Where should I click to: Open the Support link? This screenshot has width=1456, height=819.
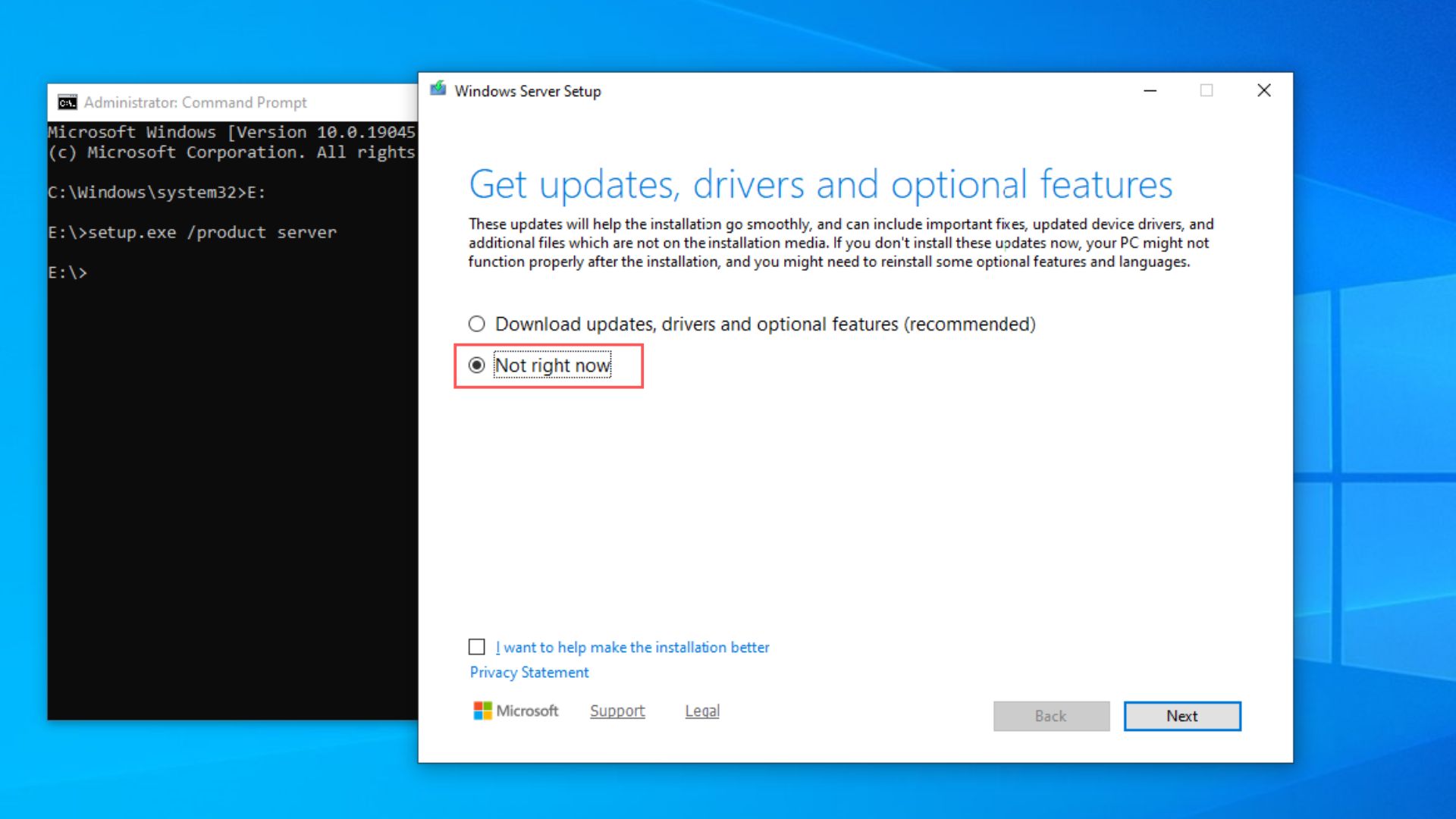tap(617, 711)
